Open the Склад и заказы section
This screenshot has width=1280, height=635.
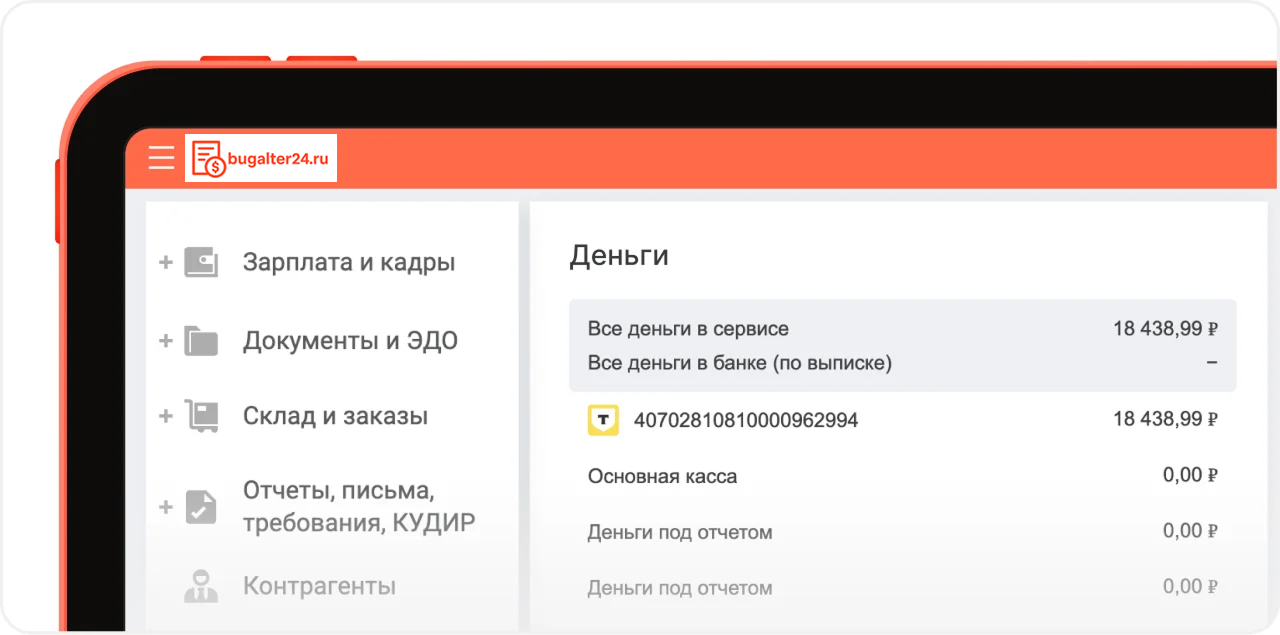[335, 417]
